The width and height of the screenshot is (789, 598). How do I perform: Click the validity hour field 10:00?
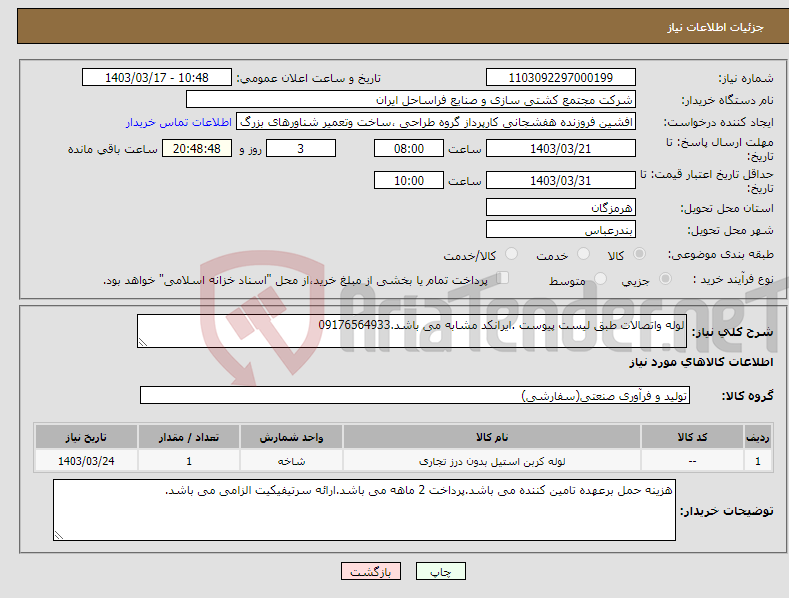(x=409, y=180)
